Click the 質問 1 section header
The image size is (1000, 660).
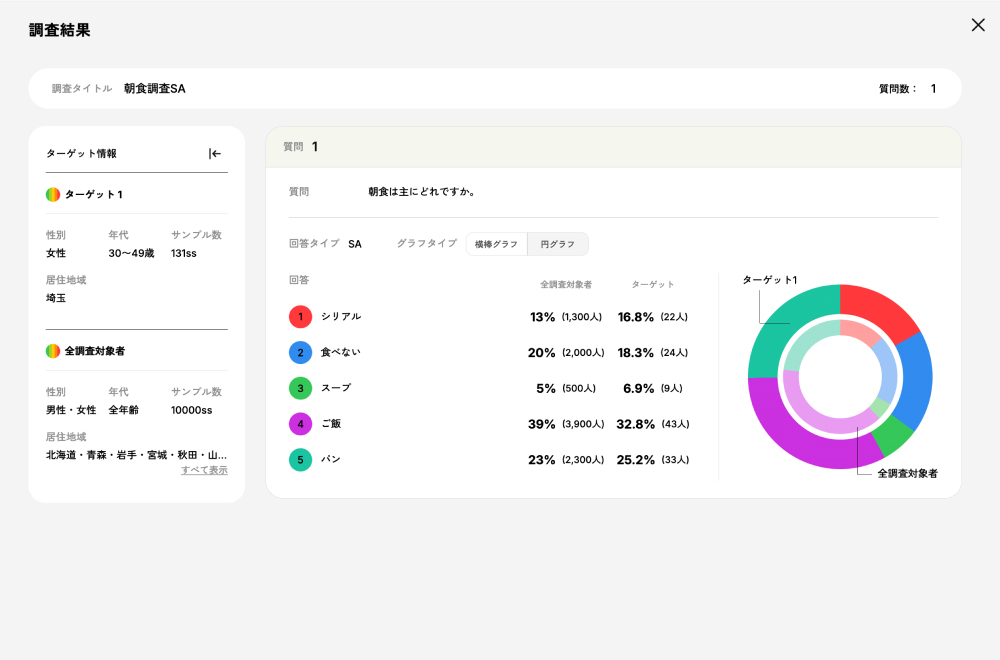[300, 147]
